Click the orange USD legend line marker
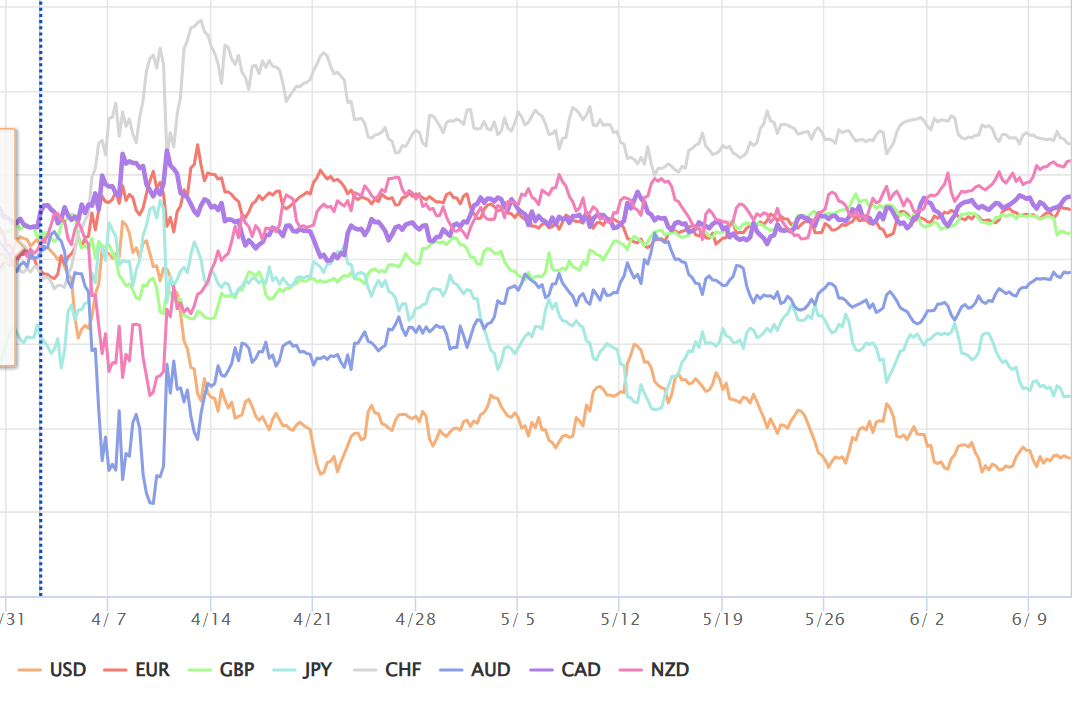 (x=30, y=670)
